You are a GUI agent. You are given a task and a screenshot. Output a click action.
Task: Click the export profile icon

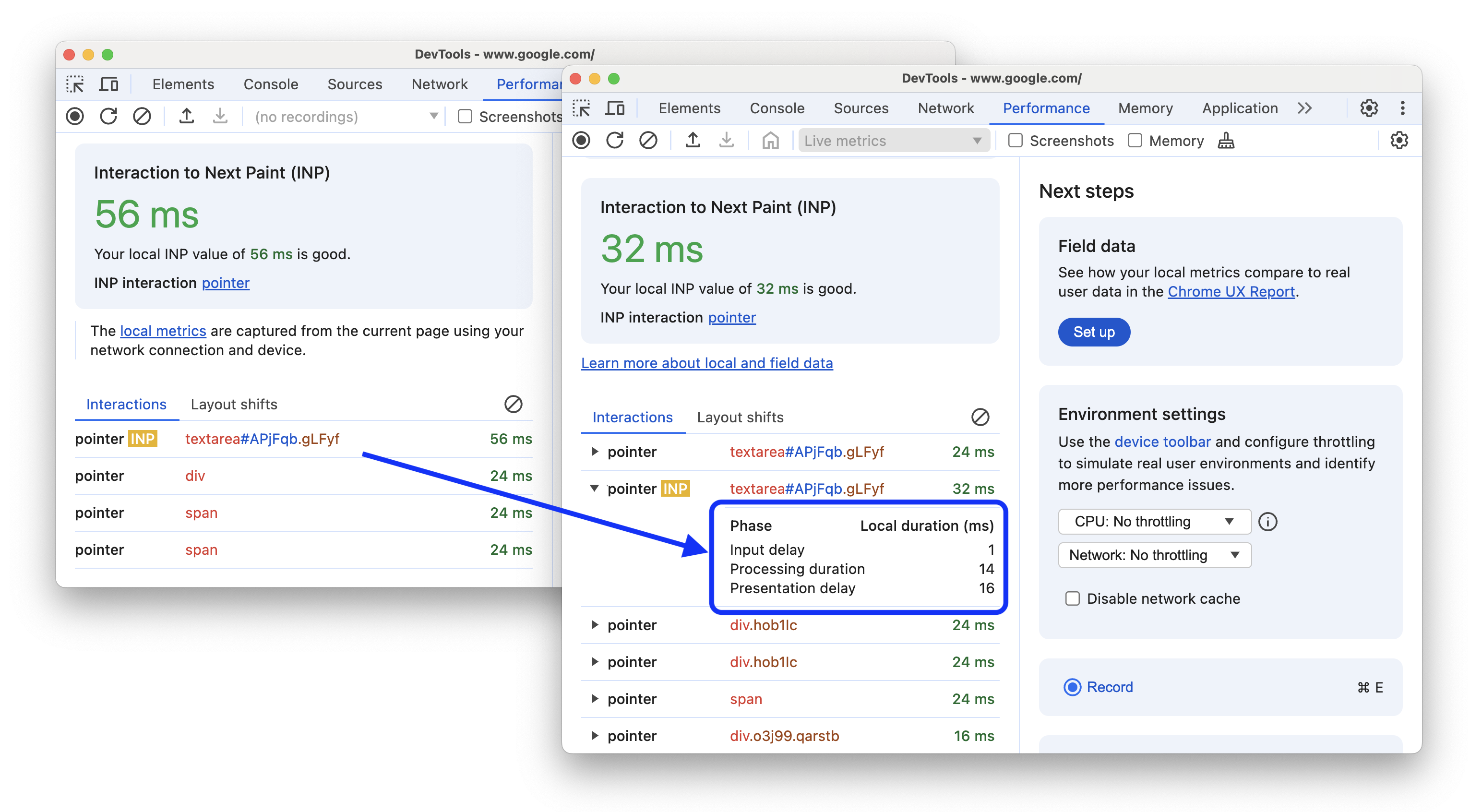point(693,141)
